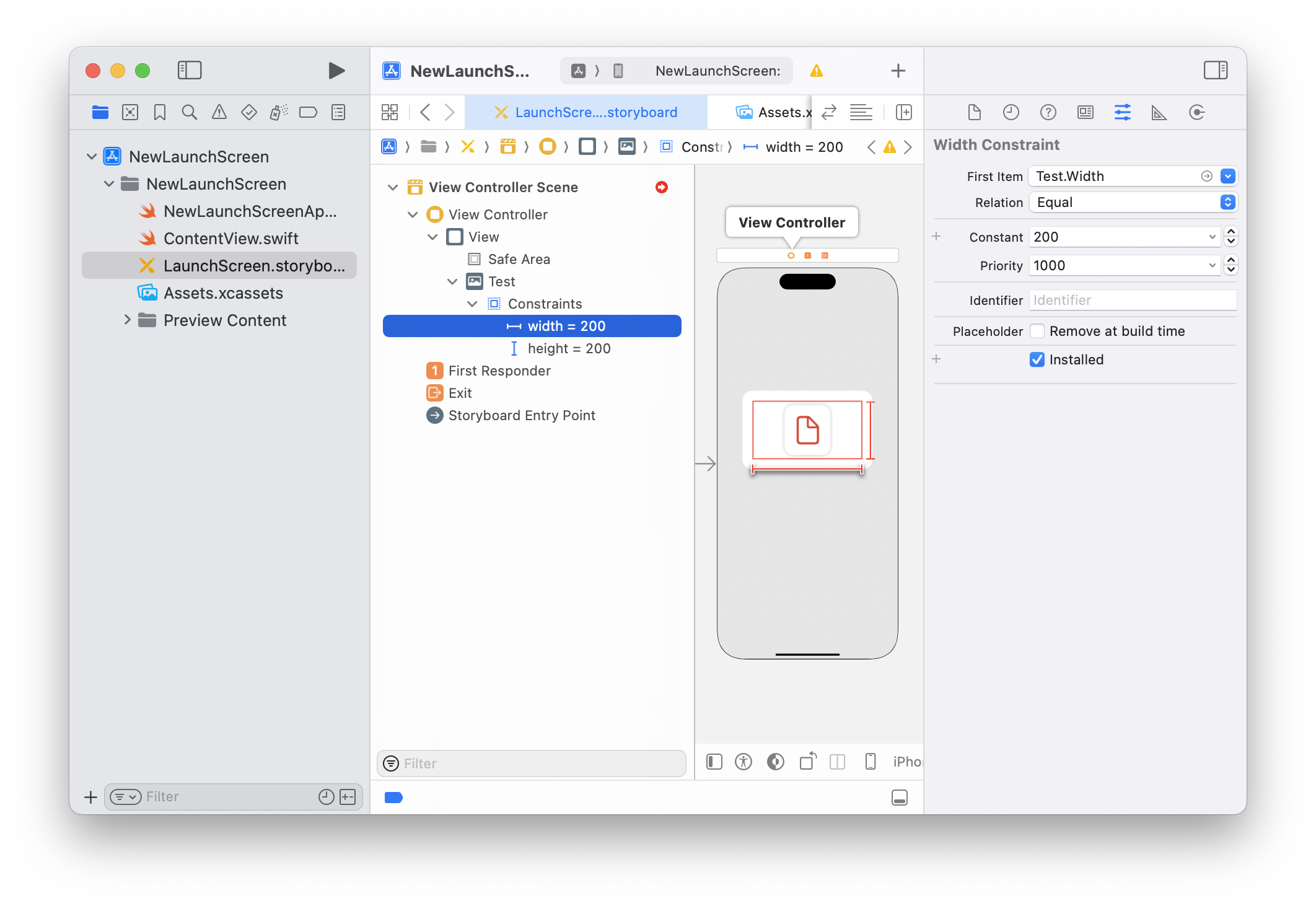
Task: Open the Size inspector ruler icon
Action: [1159, 112]
